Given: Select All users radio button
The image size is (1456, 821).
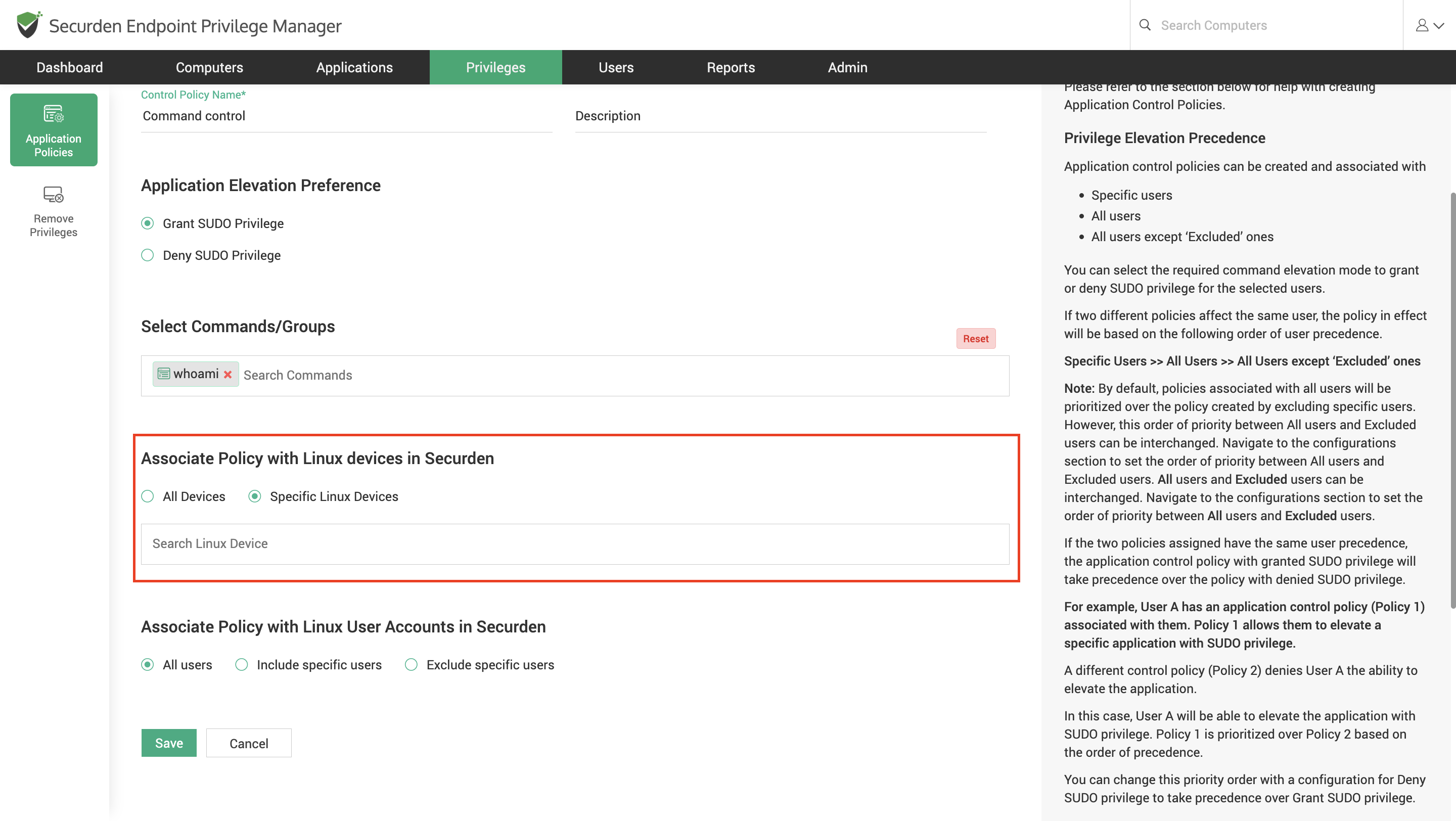Looking at the screenshot, I should point(148,664).
